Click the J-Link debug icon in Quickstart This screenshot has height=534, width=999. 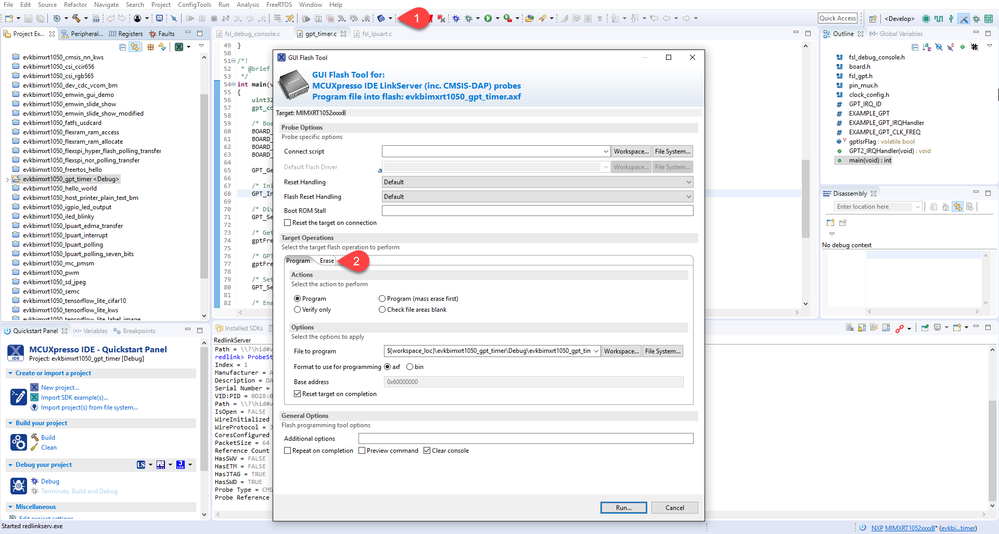coord(180,465)
